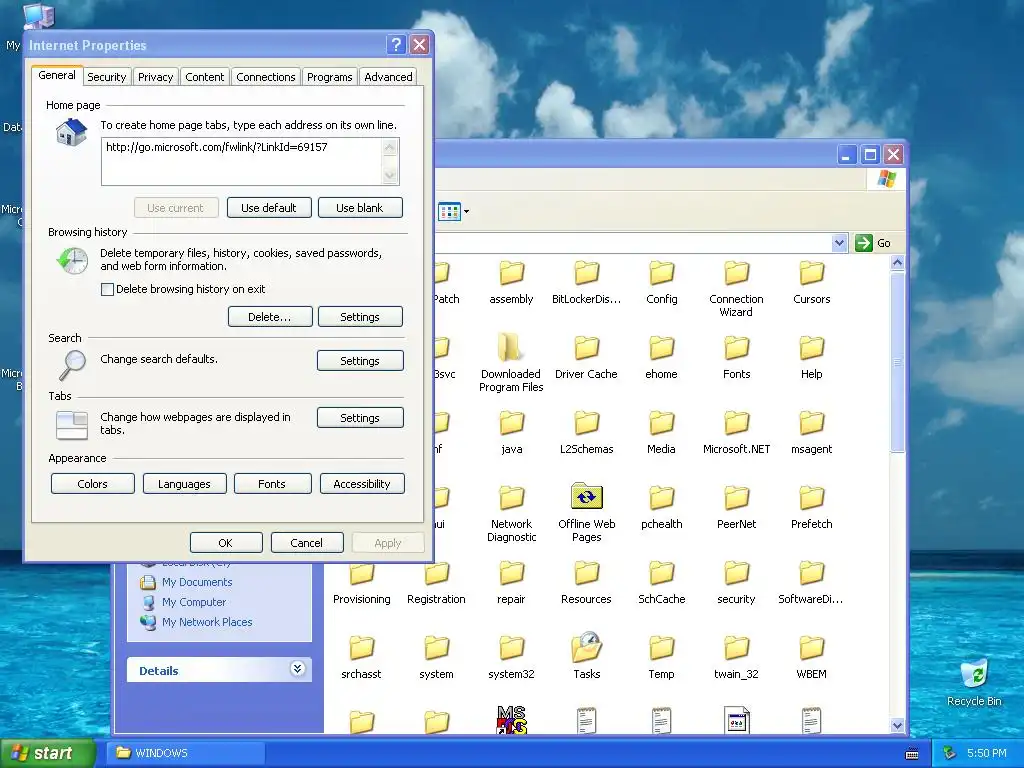Select the Microsoft.NET folder

737,432
